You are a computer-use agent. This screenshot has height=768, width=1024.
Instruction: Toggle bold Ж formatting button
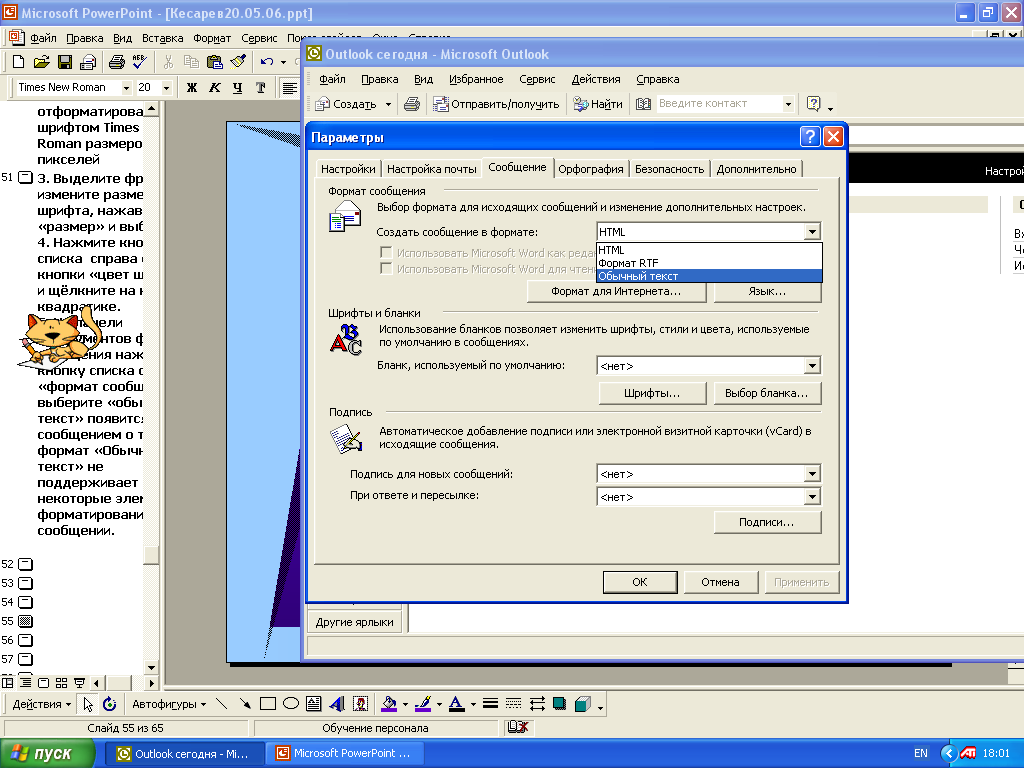(191, 88)
